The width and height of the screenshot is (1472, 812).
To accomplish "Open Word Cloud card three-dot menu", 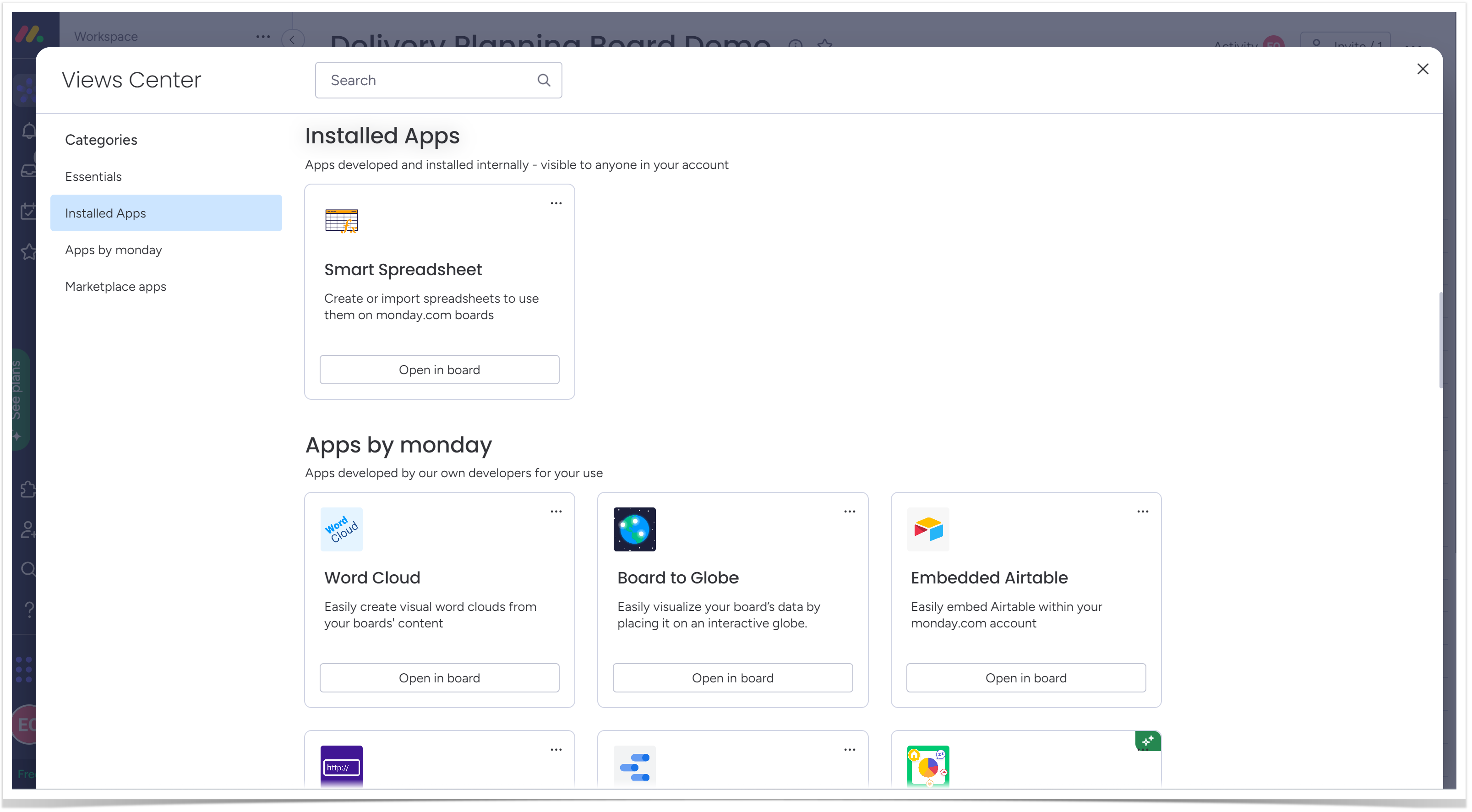I will click(556, 512).
